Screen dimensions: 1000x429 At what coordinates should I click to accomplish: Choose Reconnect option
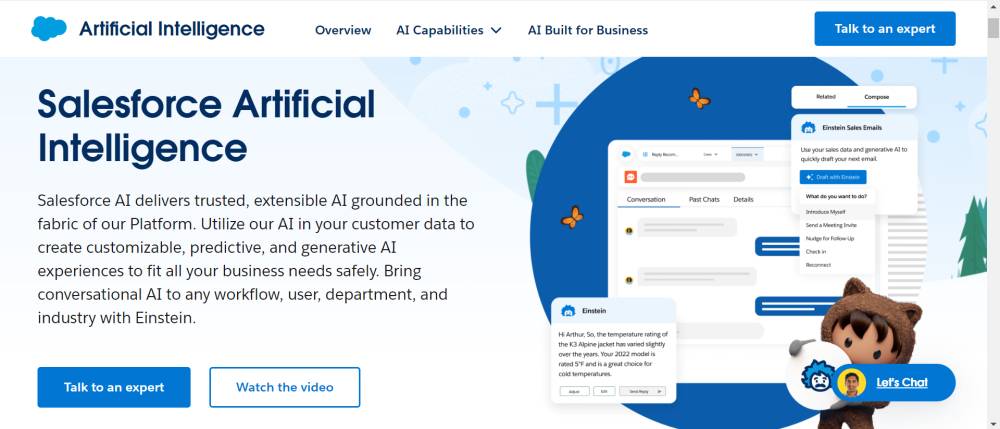tap(818, 265)
